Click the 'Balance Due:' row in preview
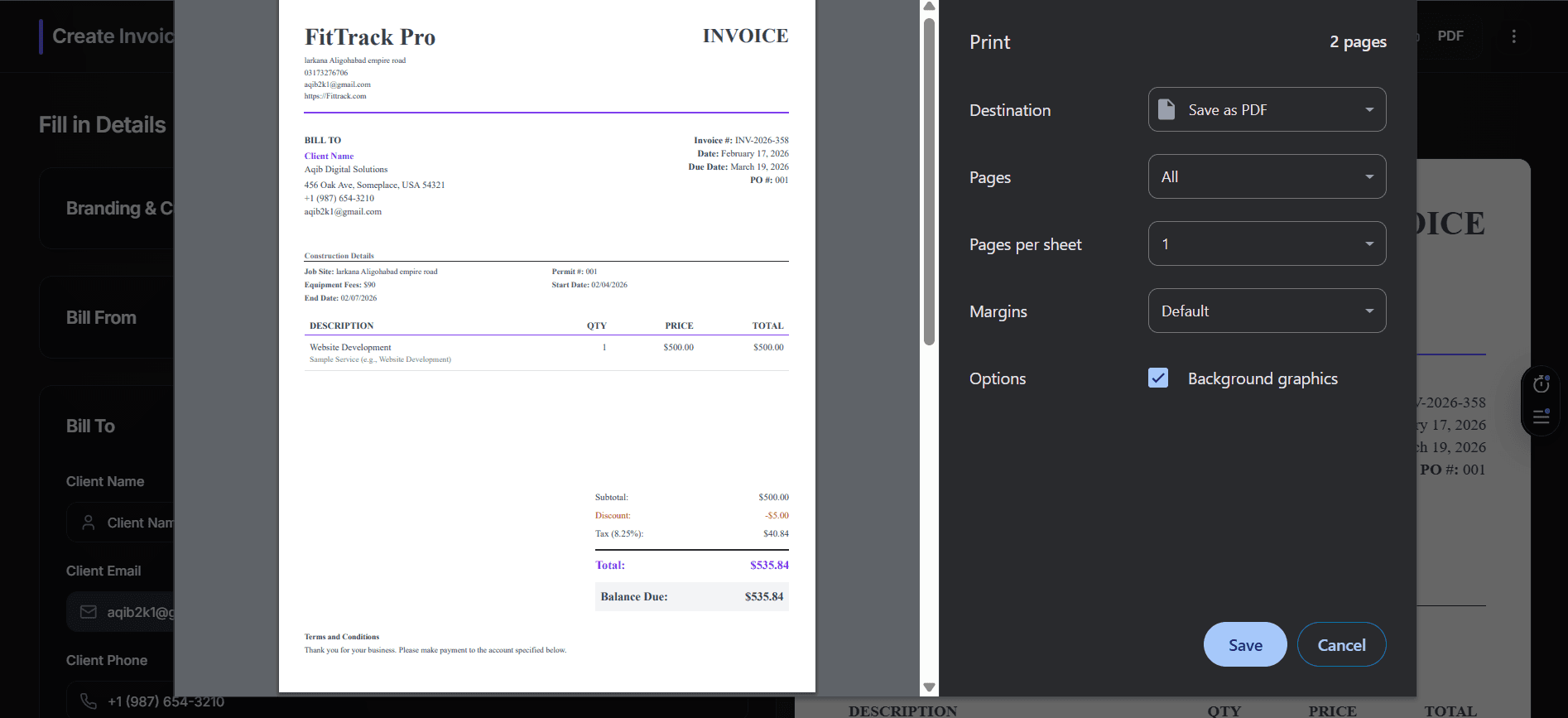The width and height of the screenshot is (1568, 718). click(692, 596)
